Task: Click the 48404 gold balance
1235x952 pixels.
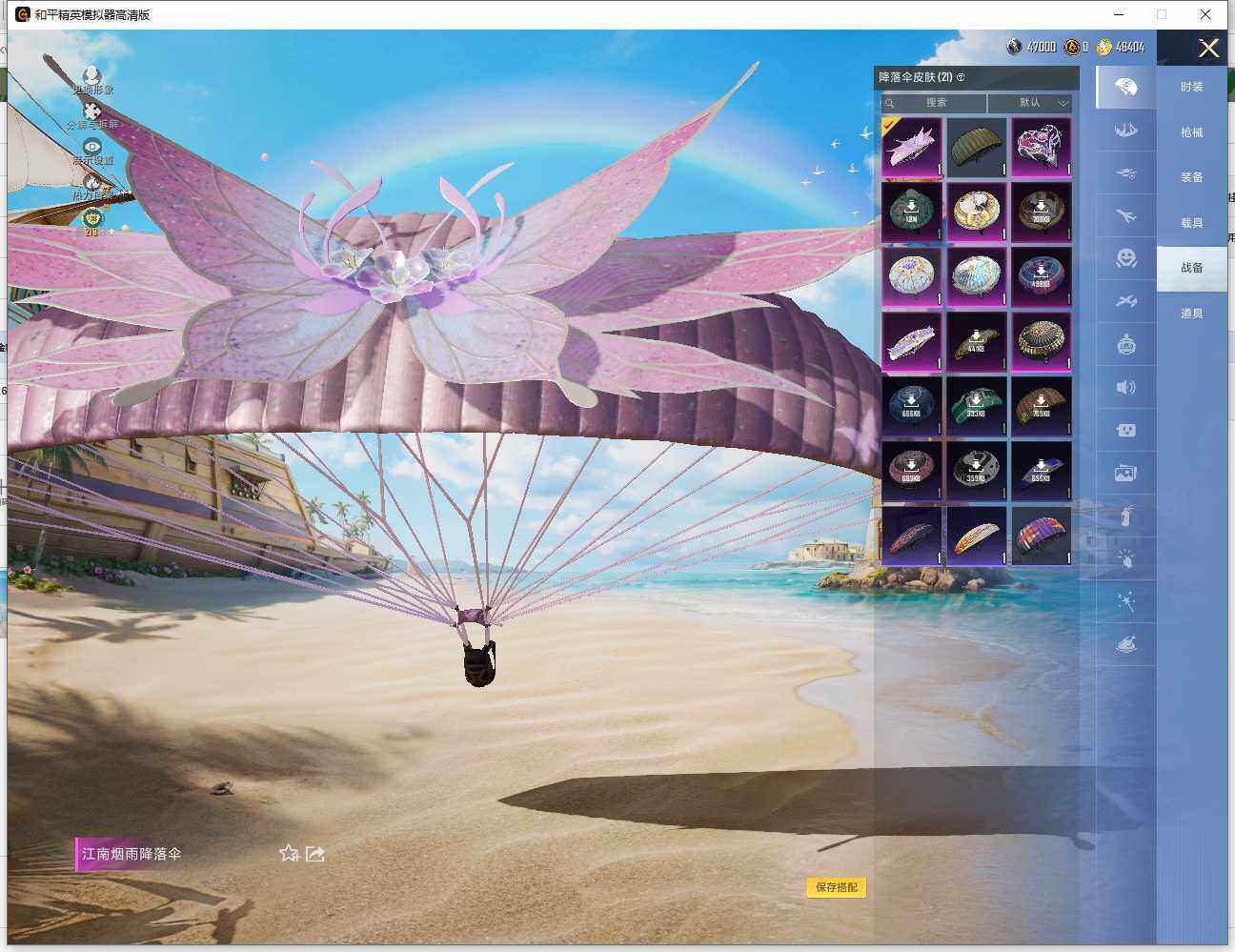Action: pyautogui.click(x=1130, y=47)
